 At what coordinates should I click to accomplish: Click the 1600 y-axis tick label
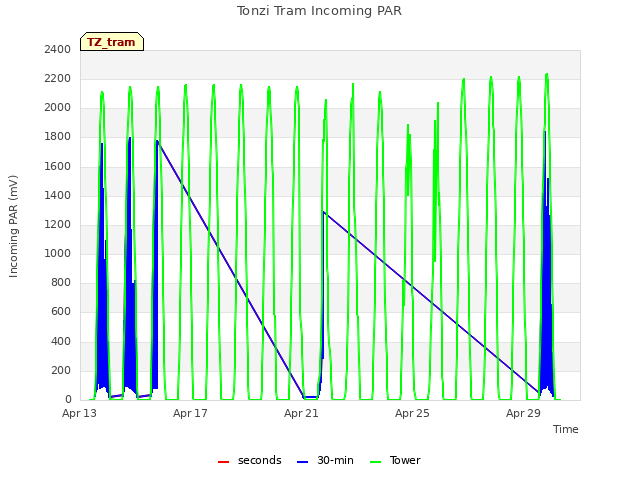click(58, 166)
